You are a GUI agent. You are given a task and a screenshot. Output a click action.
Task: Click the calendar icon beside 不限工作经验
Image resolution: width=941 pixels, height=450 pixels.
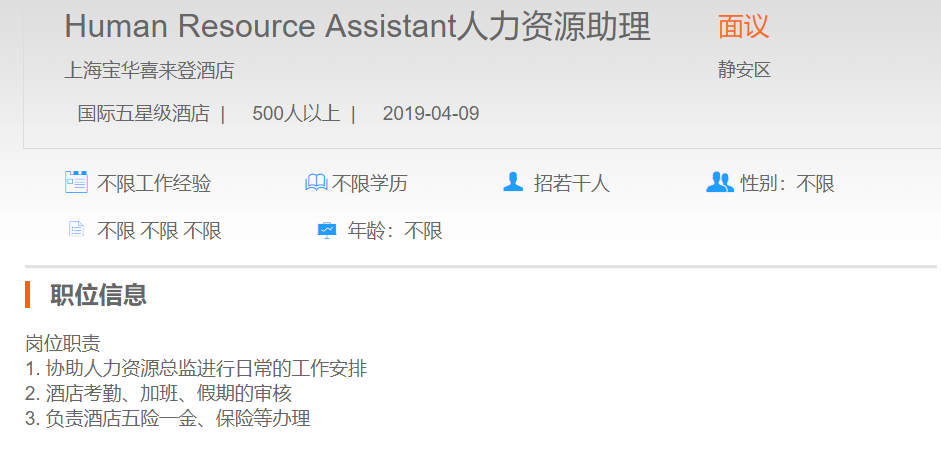(76, 182)
